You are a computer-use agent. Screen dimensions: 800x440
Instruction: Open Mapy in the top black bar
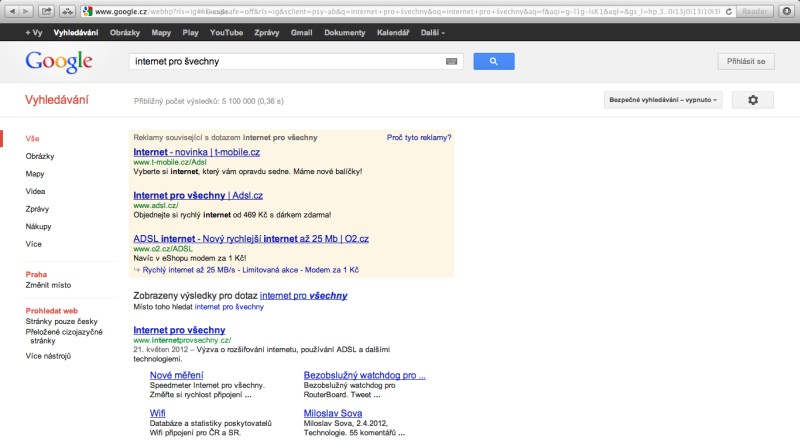point(161,33)
